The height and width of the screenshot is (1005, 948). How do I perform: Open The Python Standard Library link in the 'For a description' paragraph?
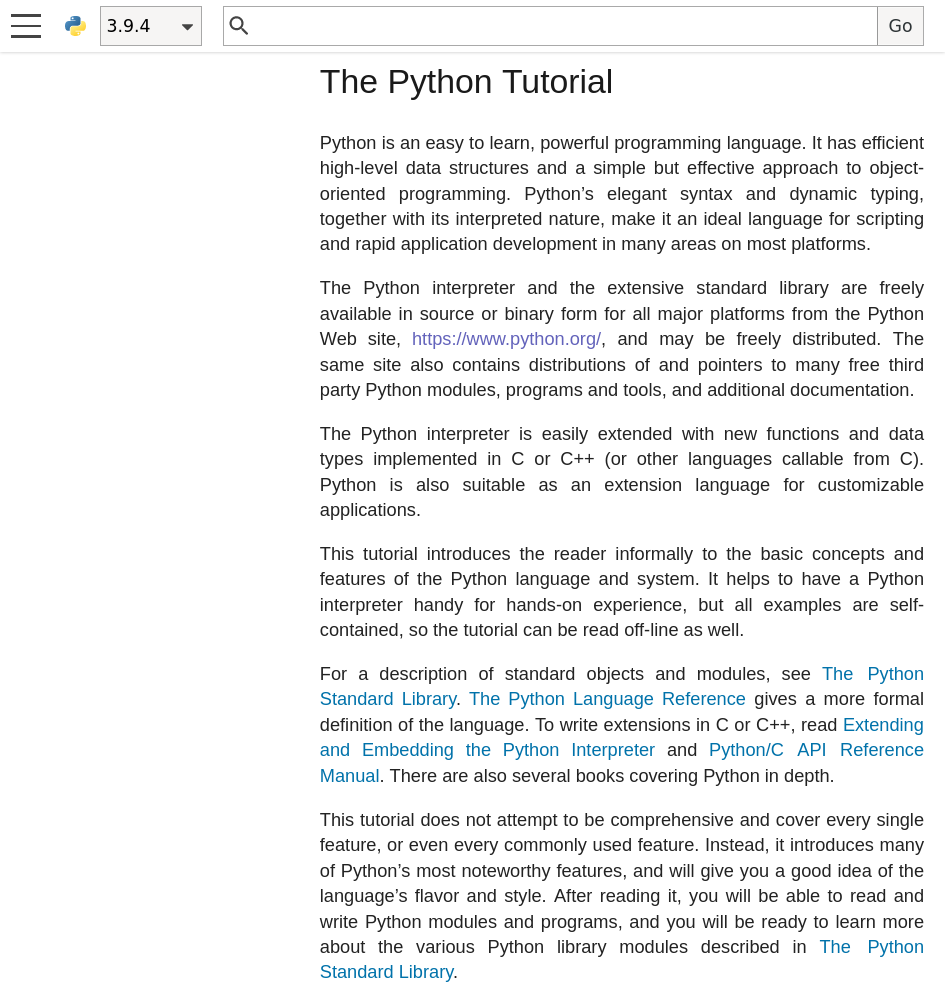tap(388, 699)
